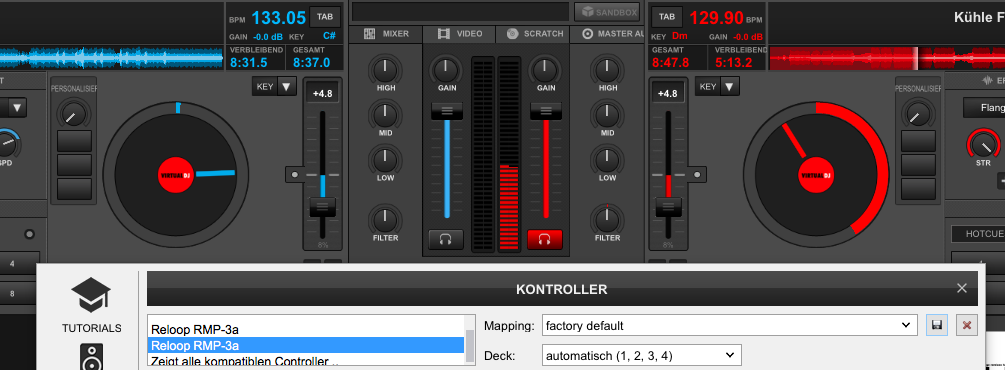Open the right deck KEY dropdown arrow
The height and width of the screenshot is (370, 1005).
click(730, 87)
